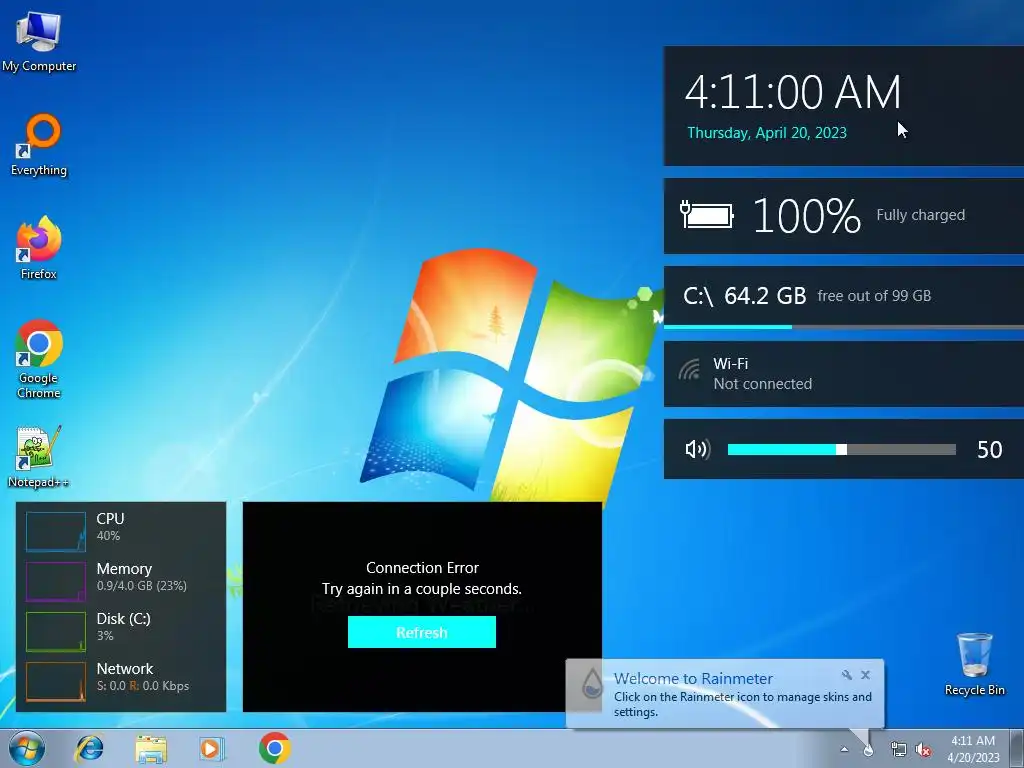The width and height of the screenshot is (1024, 768).
Task: Click the Wi-Fi Not connected status text
Action: pyautogui.click(x=762, y=384)
